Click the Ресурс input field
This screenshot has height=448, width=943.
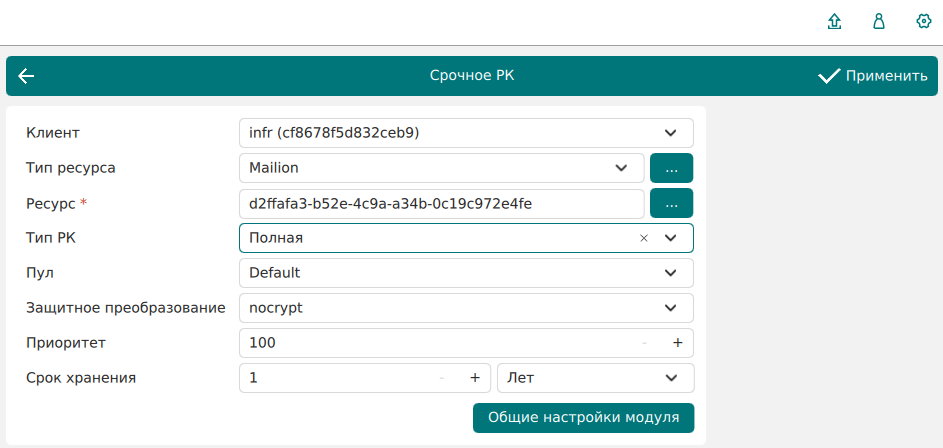pos(440,203)
